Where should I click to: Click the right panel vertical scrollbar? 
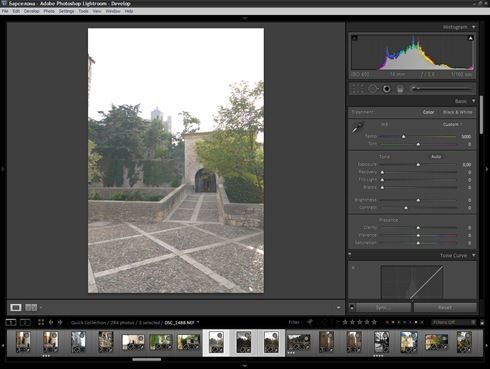481,115
